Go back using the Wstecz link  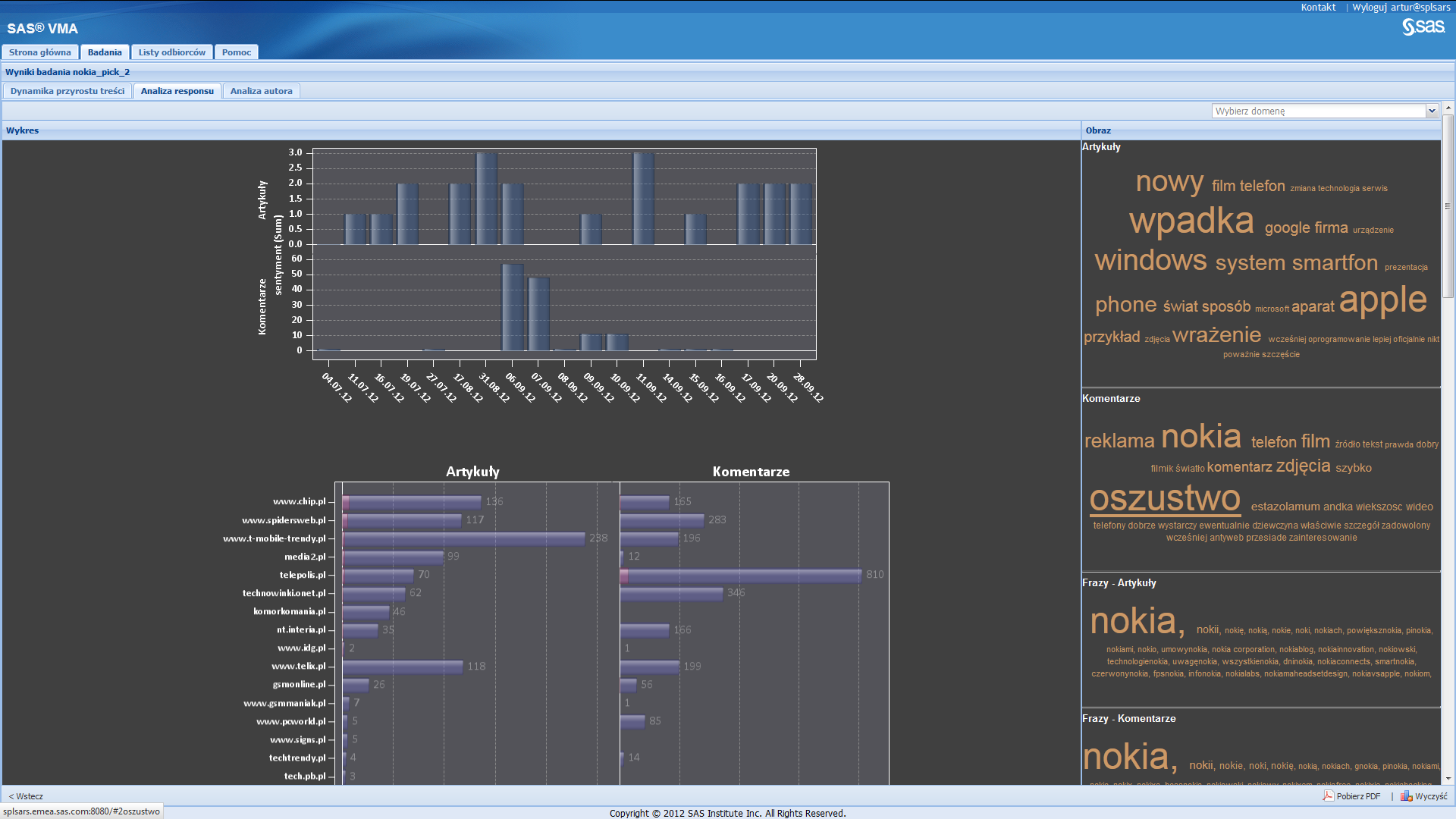click(26, 796)
